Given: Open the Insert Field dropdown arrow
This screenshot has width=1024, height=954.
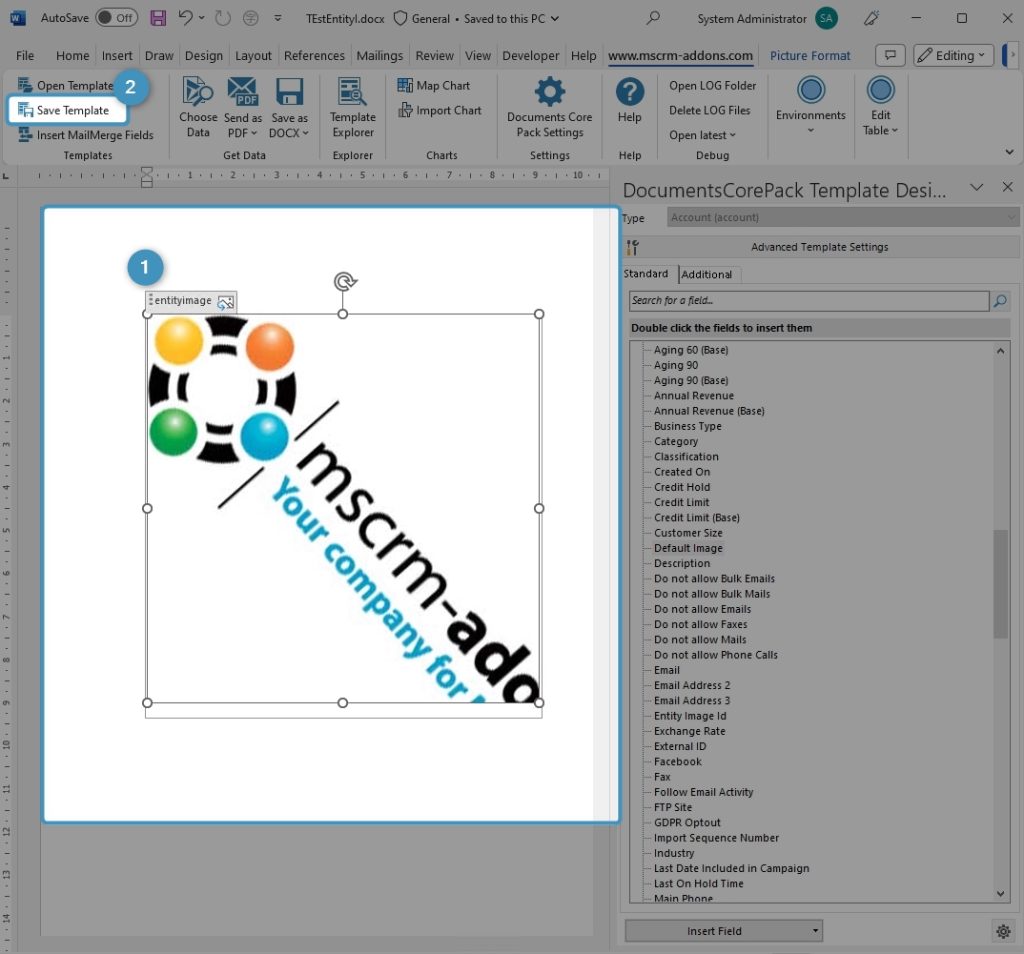Looking at the screenshot, I should (816, 931).
